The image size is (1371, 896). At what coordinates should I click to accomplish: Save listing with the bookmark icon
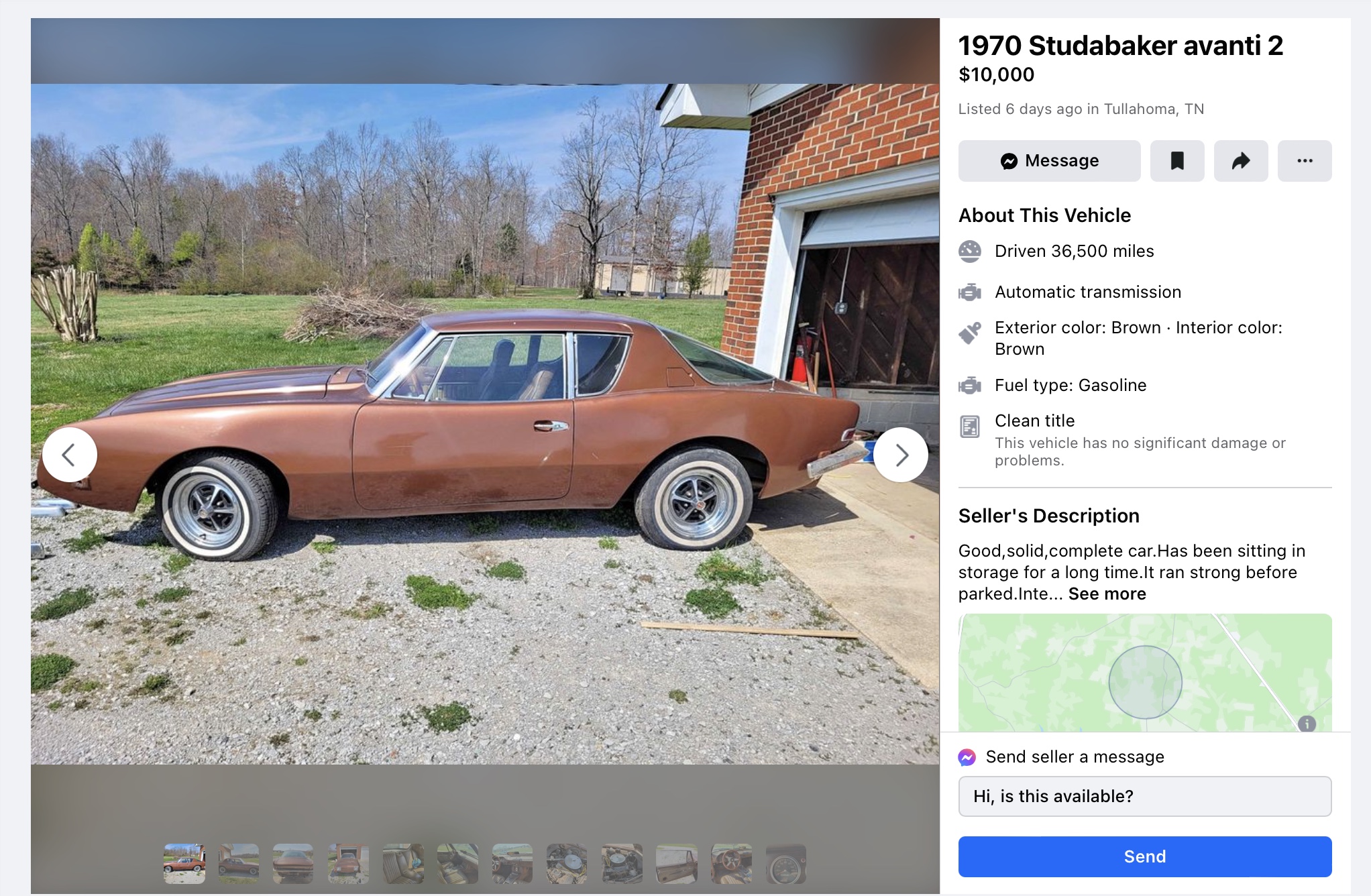point(1177,161)
